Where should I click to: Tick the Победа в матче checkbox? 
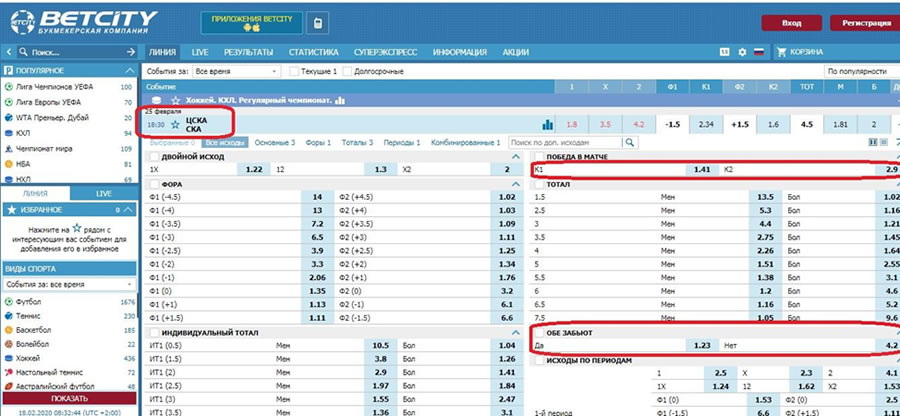click(x=538, y=157)
